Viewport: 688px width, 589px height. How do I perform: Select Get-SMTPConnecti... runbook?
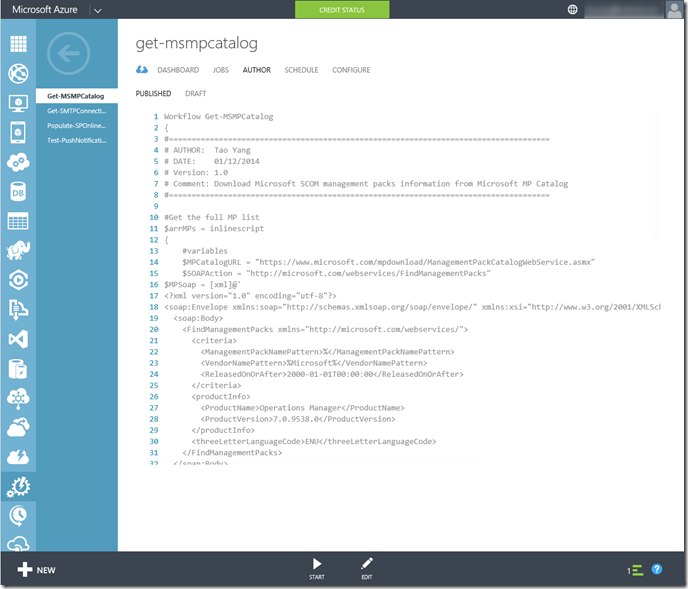[76, 111]
